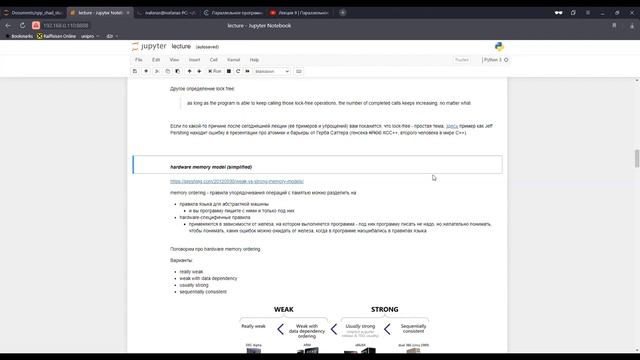Click the lock-free quoted definition text
This screenshot has width=640, height=360.
(x=329, y=103)
